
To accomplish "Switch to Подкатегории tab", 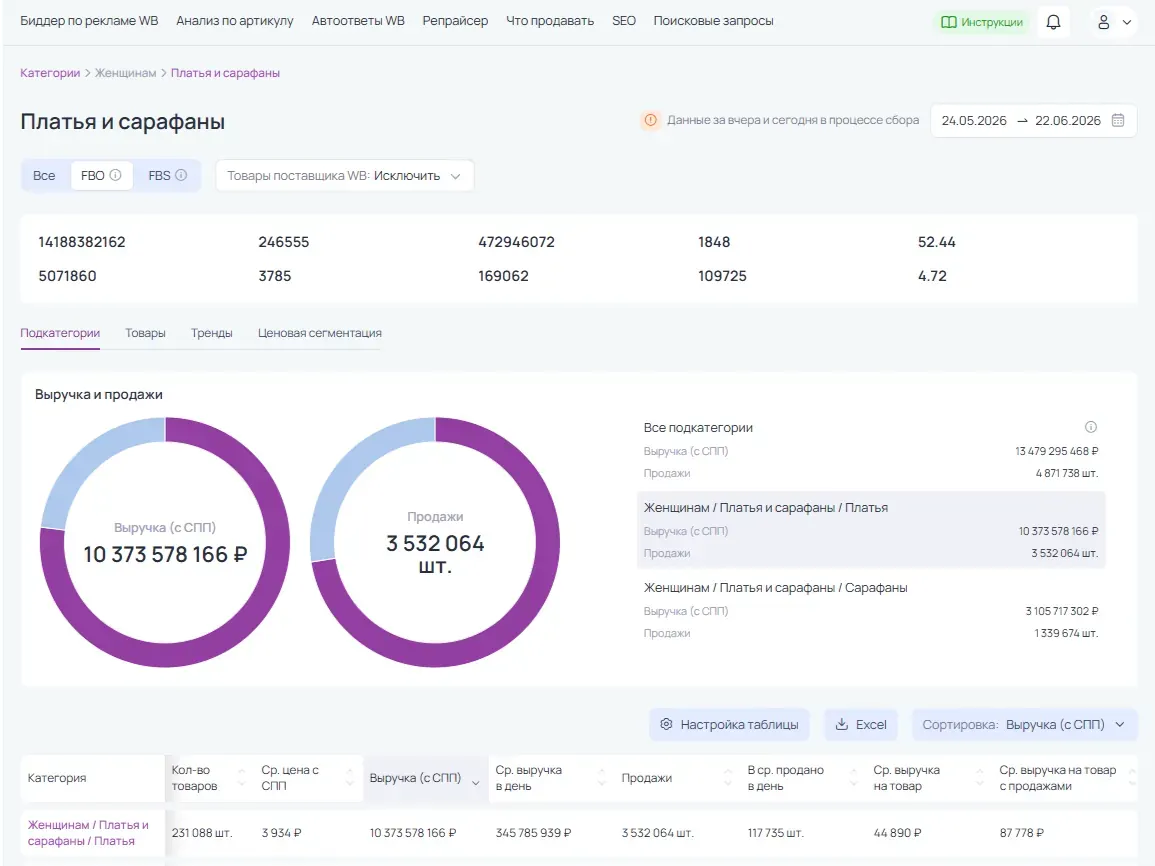I will (x=60, y=333).
